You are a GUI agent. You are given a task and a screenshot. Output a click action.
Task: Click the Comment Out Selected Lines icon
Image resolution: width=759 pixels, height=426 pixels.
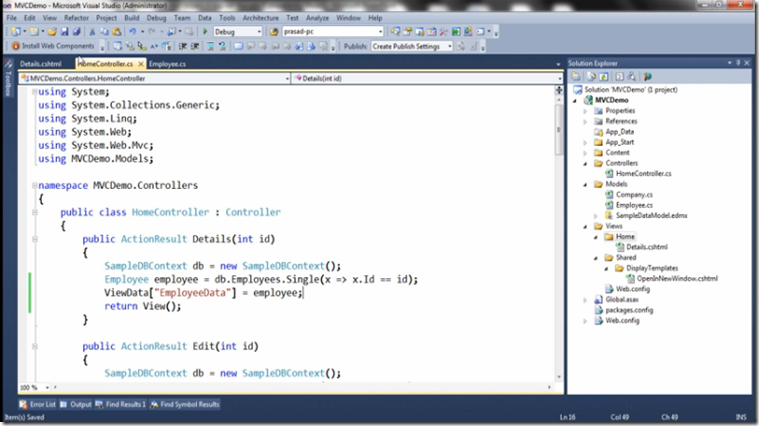coord(210,46)
